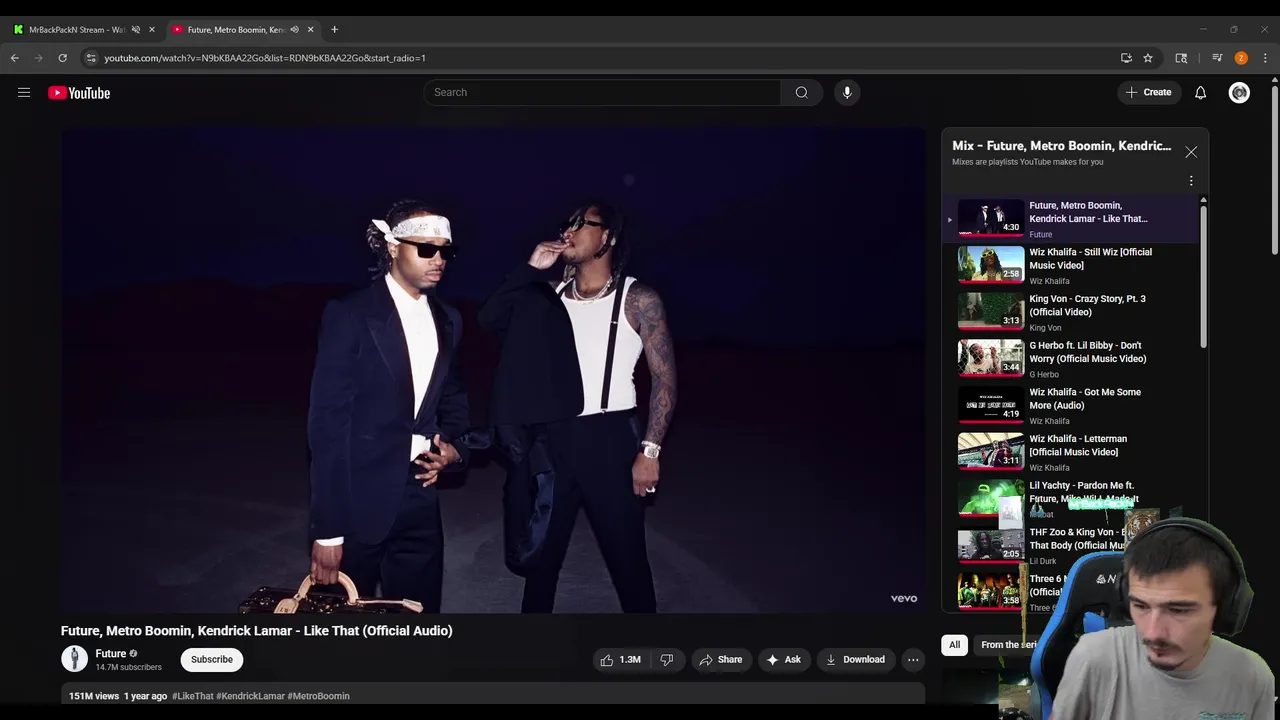Subscribe to the Future channel
This screenshot has height=720, width=1280.
[212, 659]
